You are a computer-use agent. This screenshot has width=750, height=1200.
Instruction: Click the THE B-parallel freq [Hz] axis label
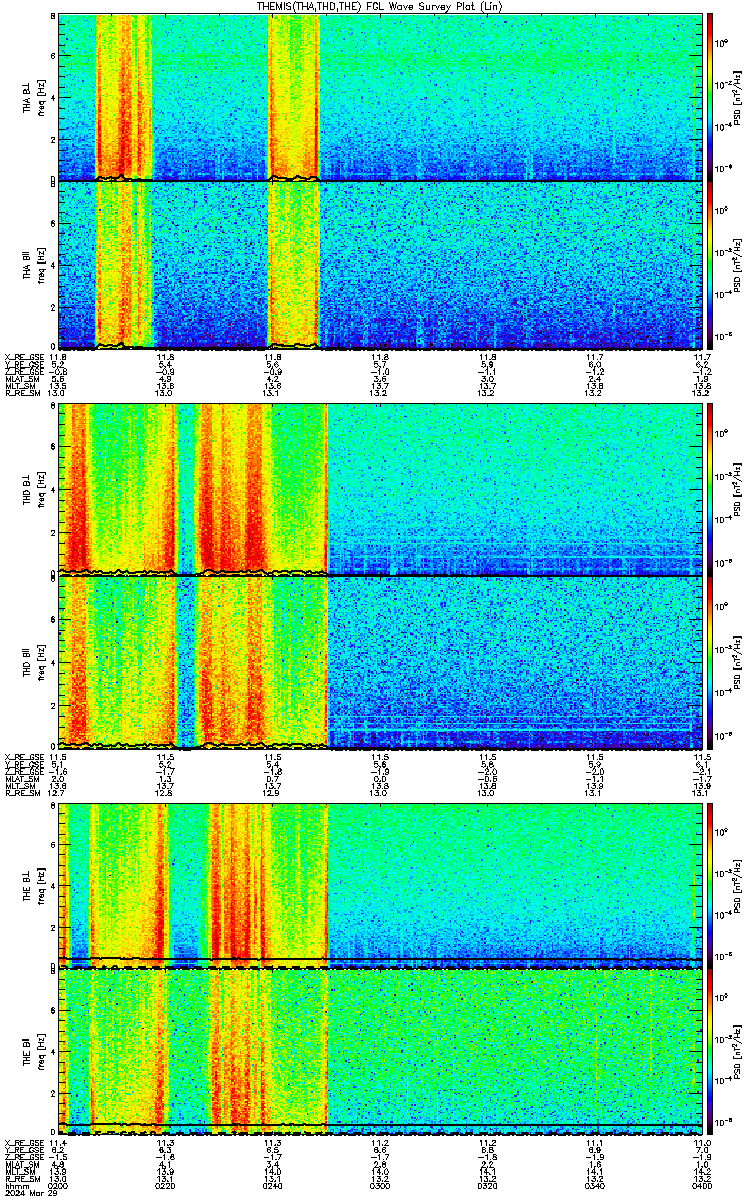[x=41, y=1053]
